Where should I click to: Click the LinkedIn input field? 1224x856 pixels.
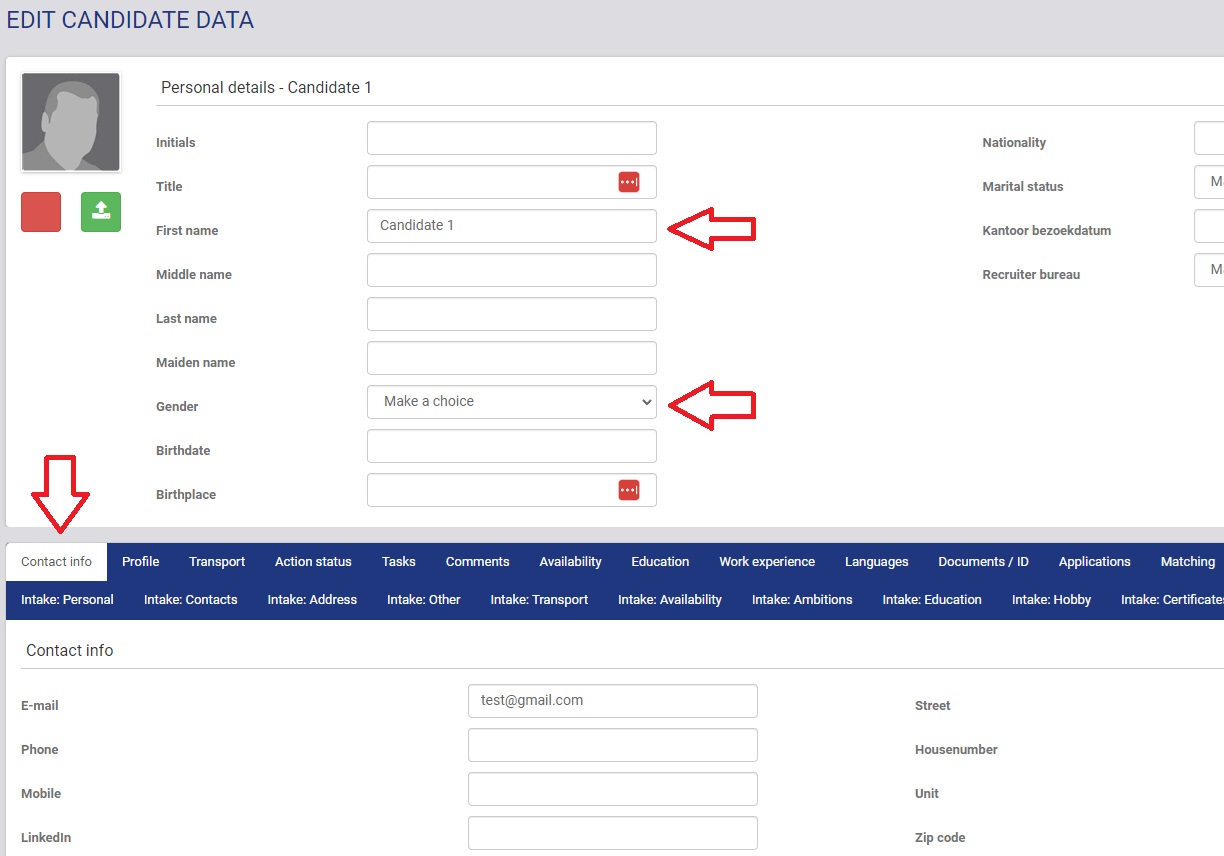tap(612, 833)
